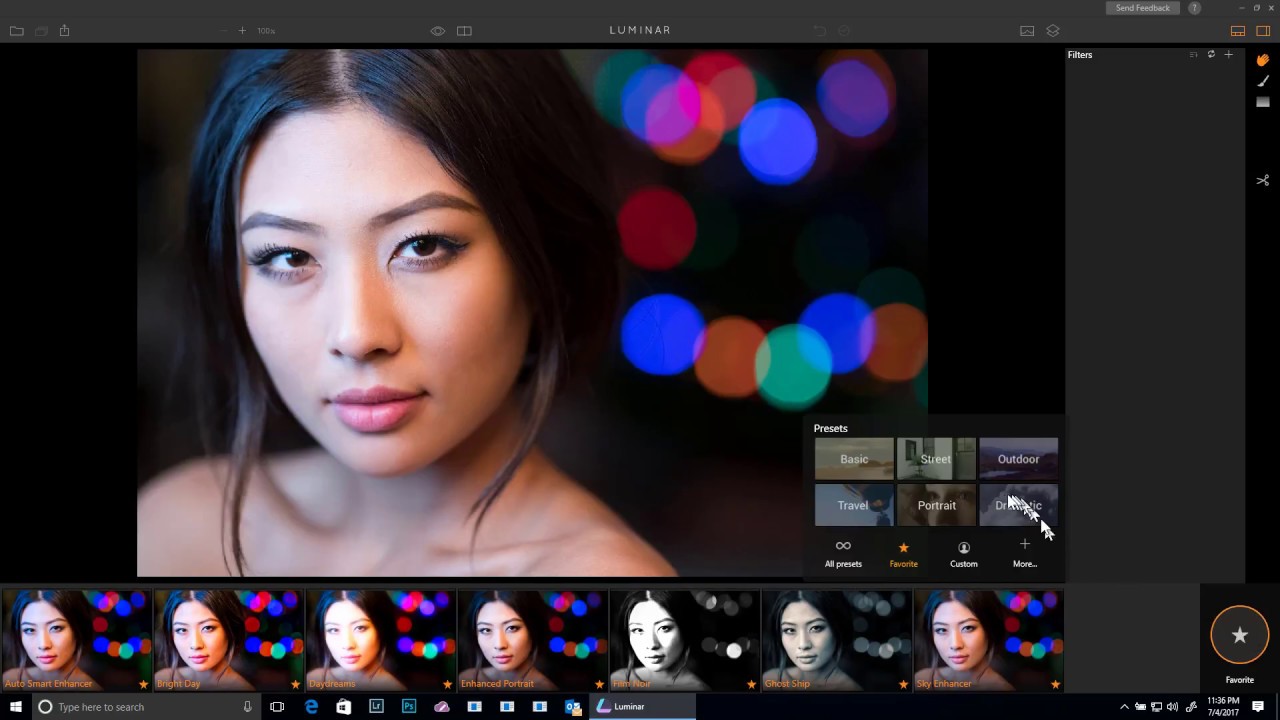Launch Microsoft Edge from taskbar
The height and width of the screenshot is (720, 1280).
tap(311, 707)
